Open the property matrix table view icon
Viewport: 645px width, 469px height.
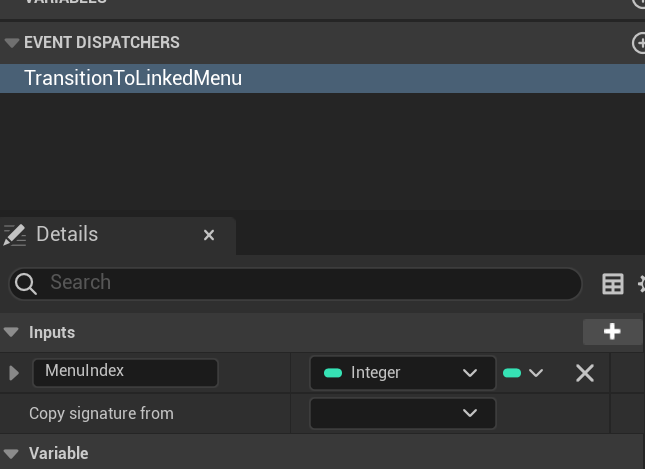pos(613,284)
